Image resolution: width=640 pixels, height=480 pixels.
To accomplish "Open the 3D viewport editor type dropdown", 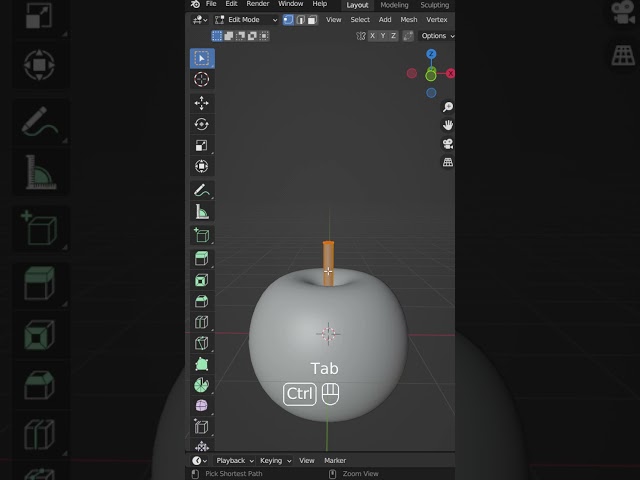I will [x=200, y=20].
